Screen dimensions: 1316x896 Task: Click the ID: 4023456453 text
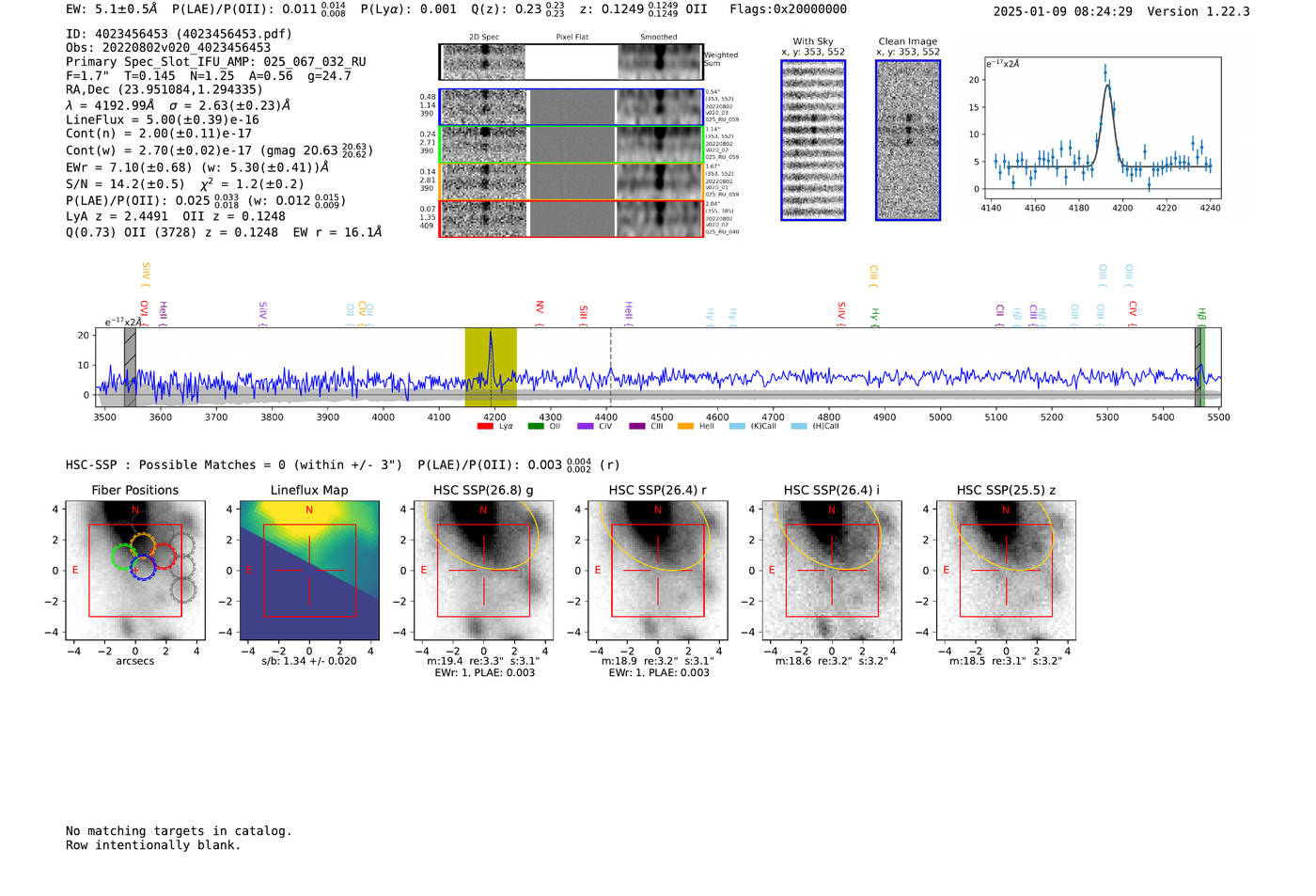179,34
